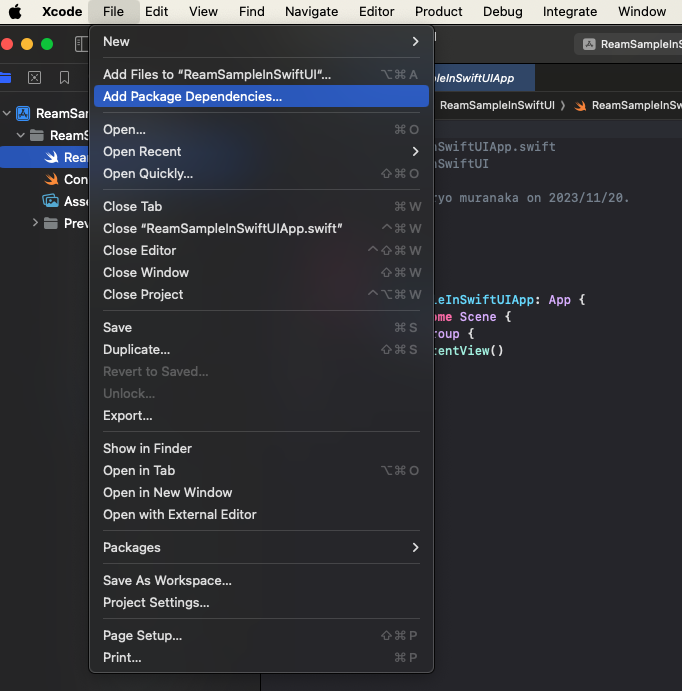The image size is (682, 691).
Task: Select the Assets catalog icon
Action: (51, 201)
